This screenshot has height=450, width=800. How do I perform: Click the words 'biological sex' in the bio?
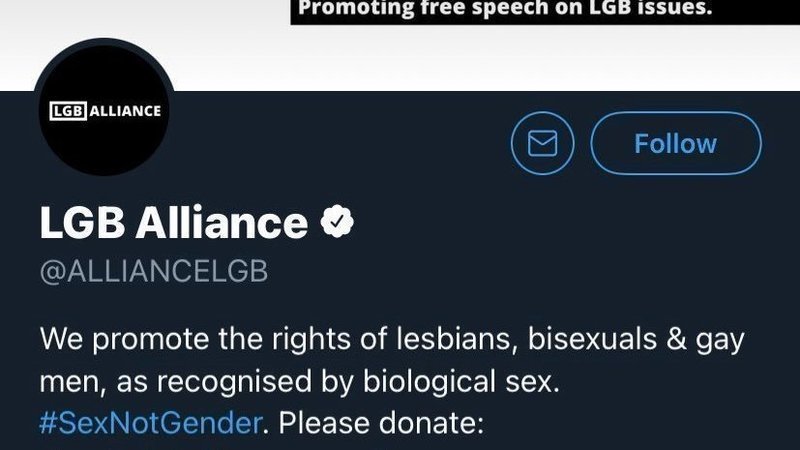tap(461, 382)
